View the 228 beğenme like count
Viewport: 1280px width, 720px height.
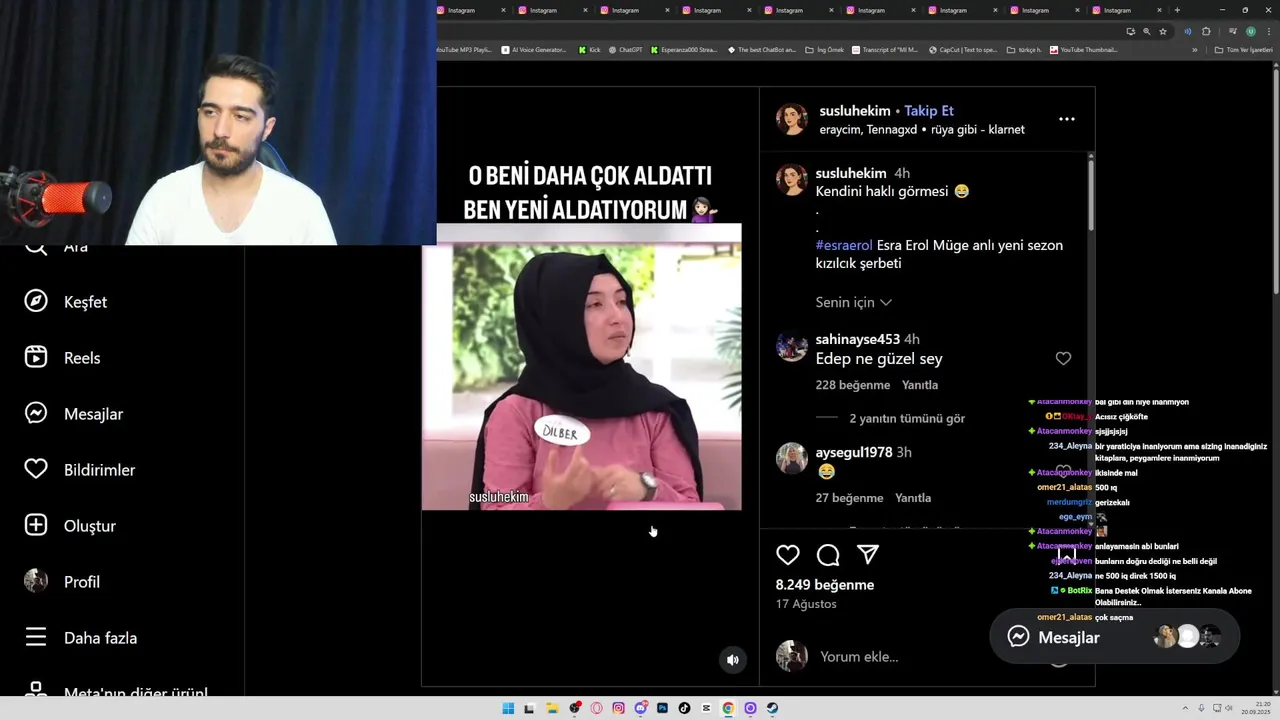(x=853, y=385)
